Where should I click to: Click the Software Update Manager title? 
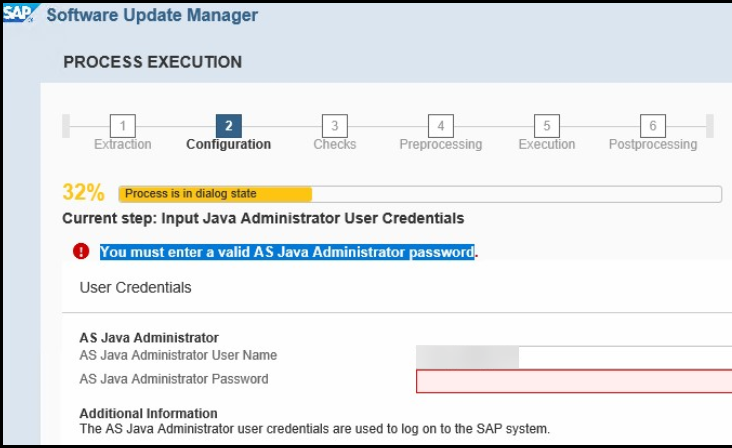[152, 15]
